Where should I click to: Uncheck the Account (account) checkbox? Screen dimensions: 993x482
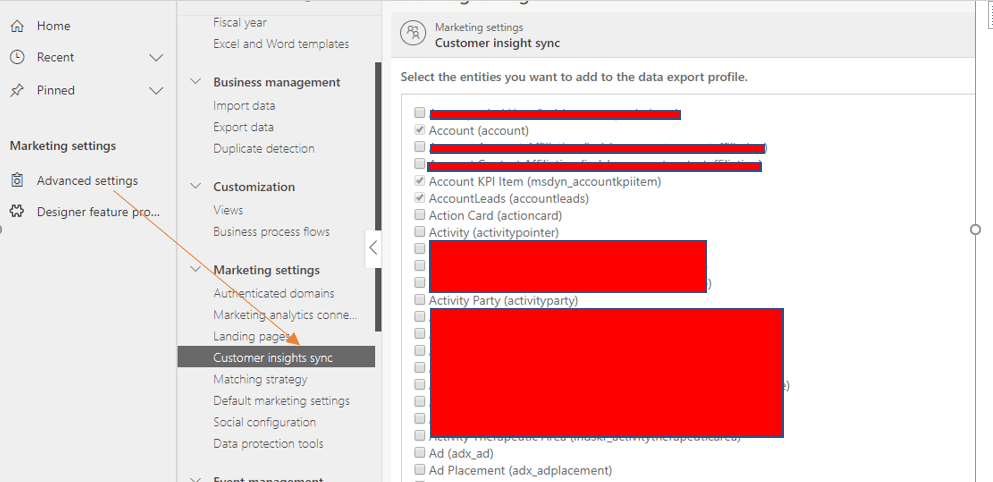point(420,131)
